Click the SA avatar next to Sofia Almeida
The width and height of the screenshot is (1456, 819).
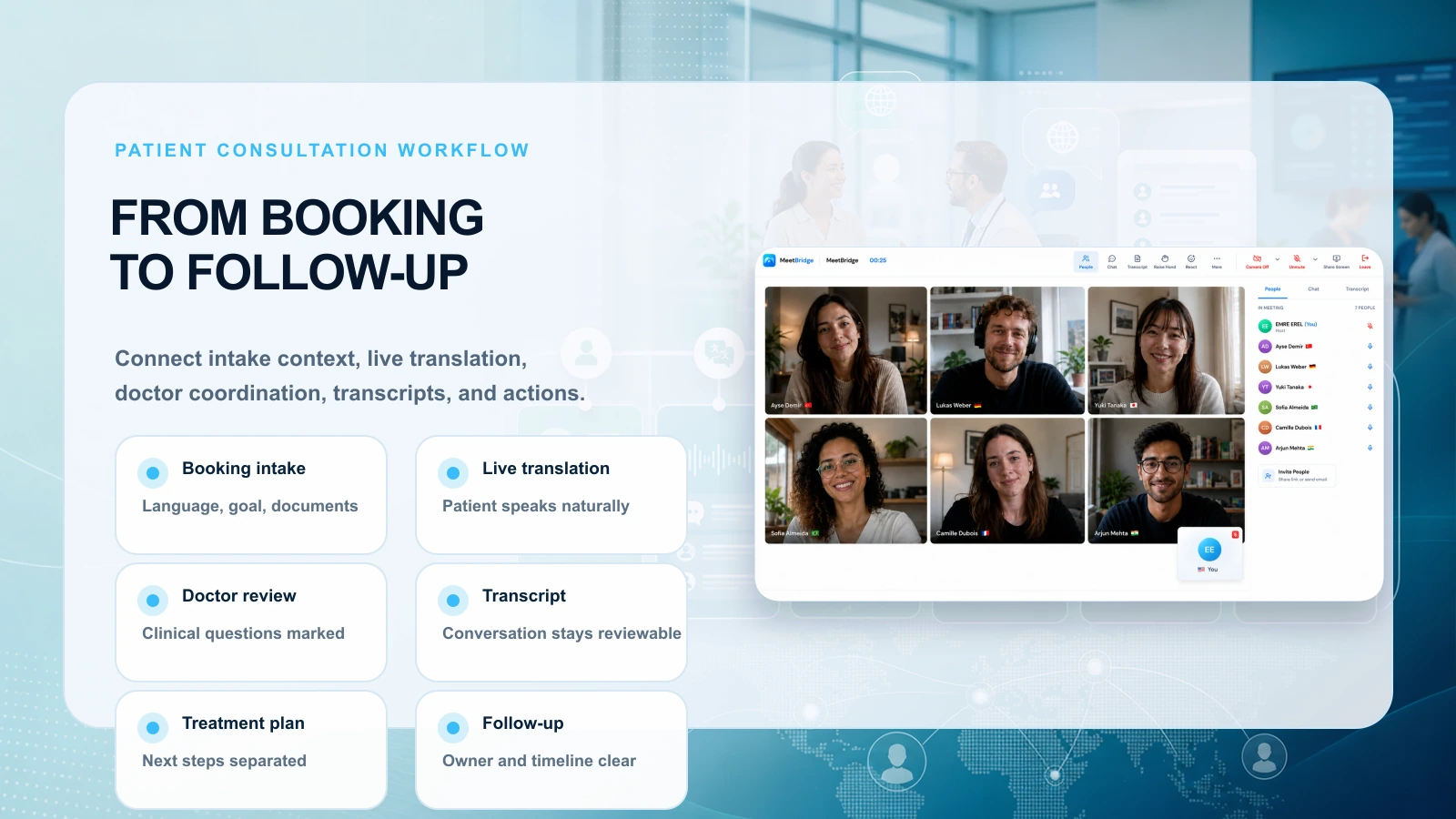1265,408
